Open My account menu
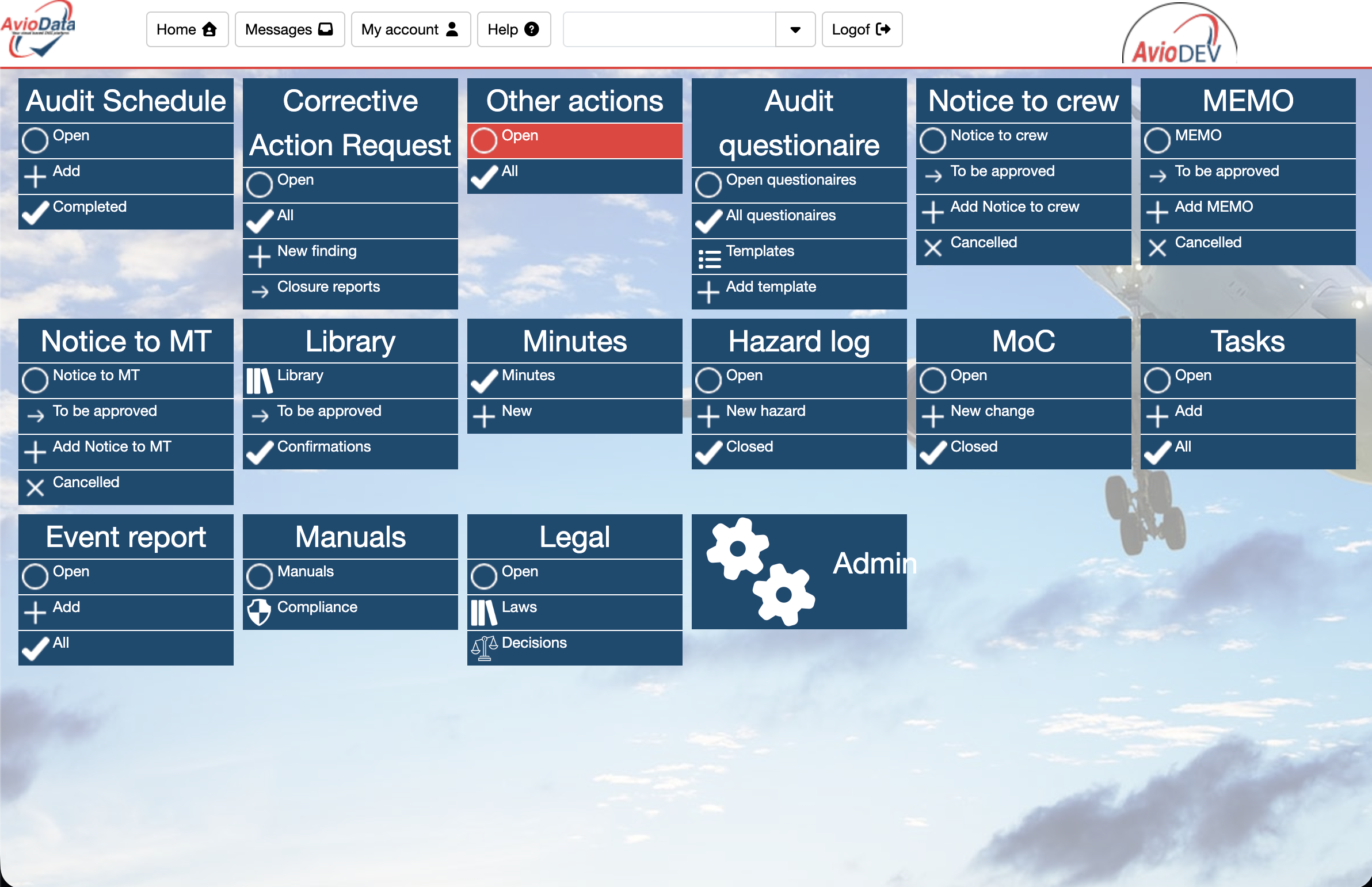 coord(410,29)
